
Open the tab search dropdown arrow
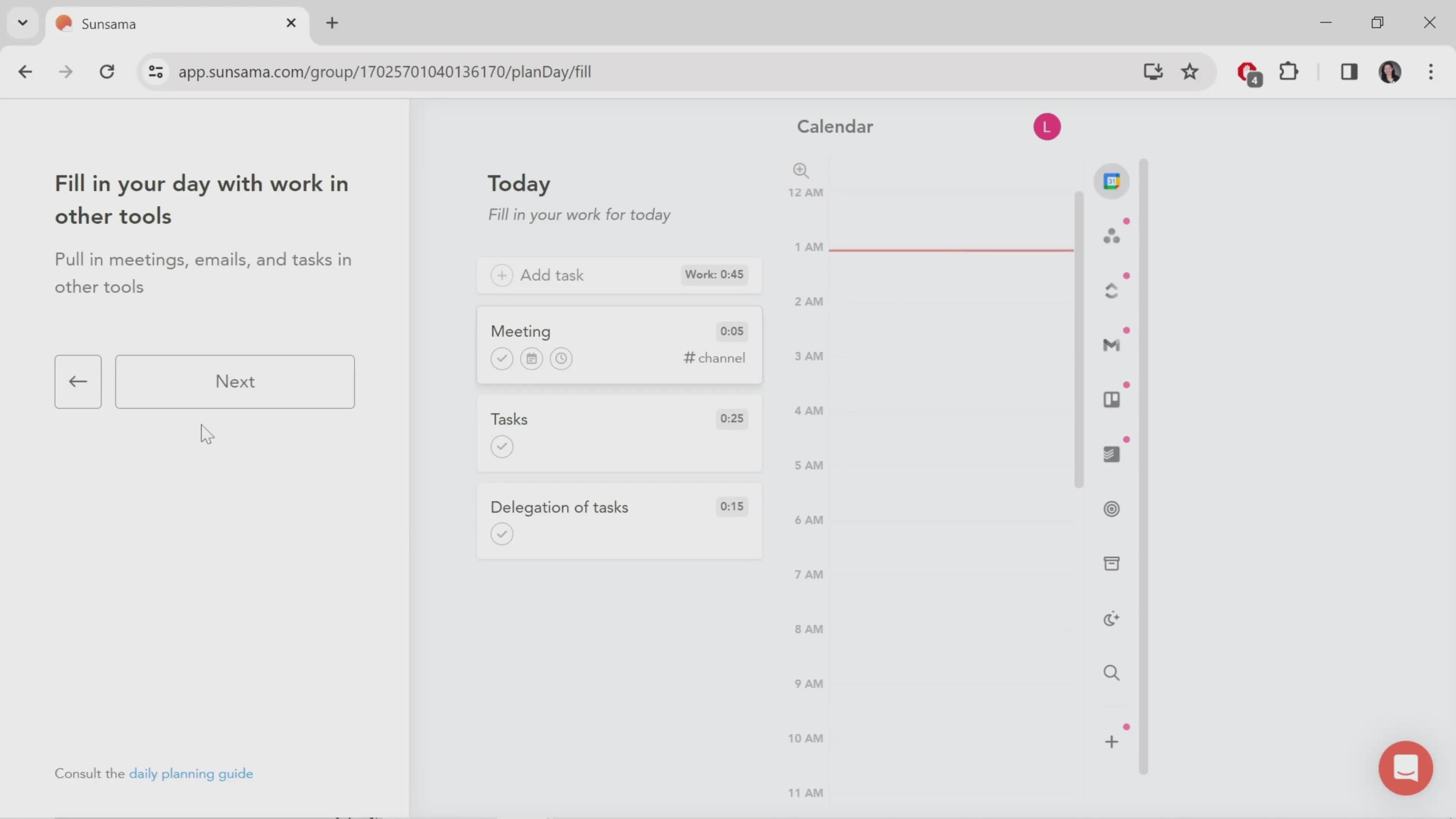[23, 23]
